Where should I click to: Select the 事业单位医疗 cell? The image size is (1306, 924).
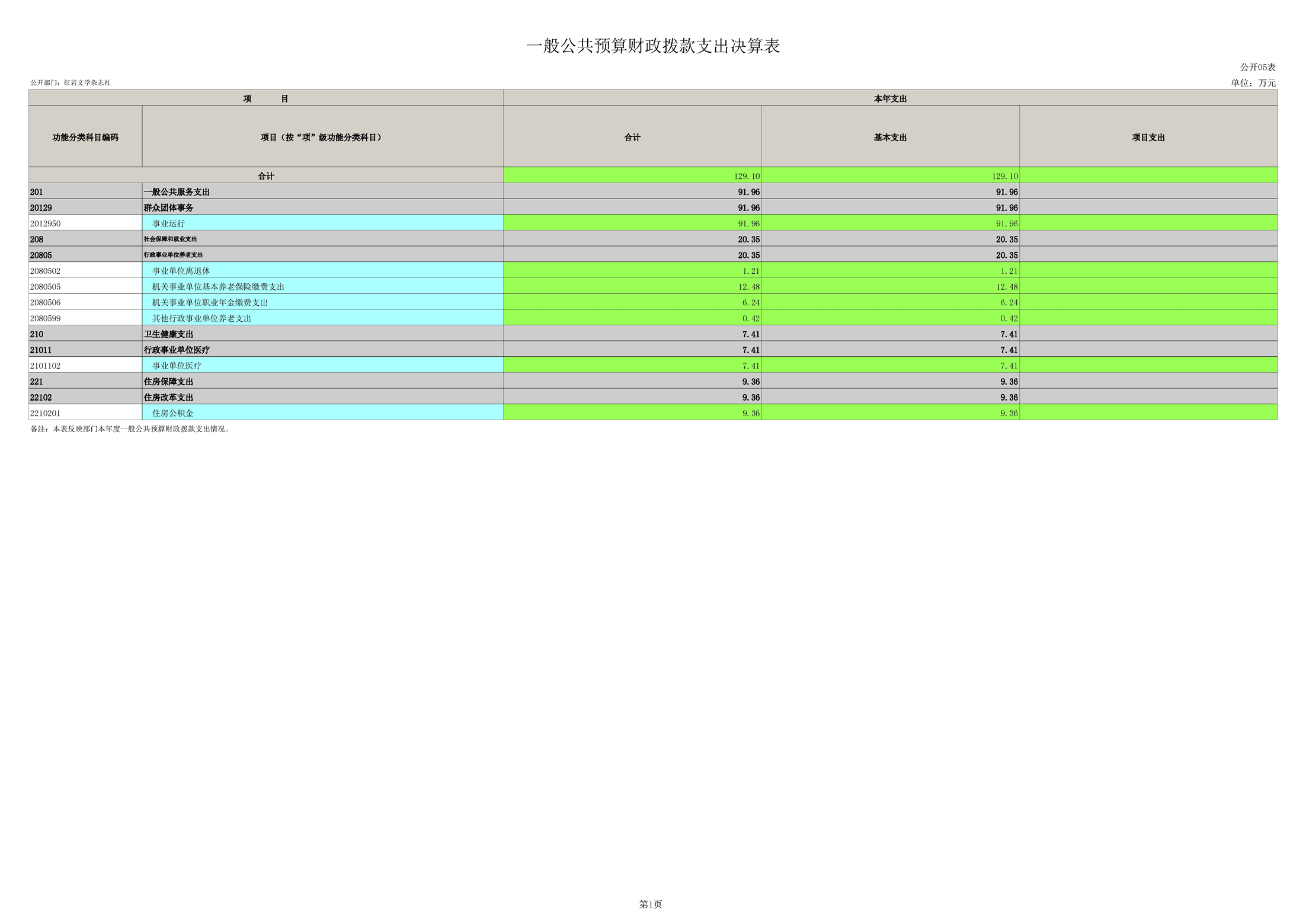click(177, 366)
